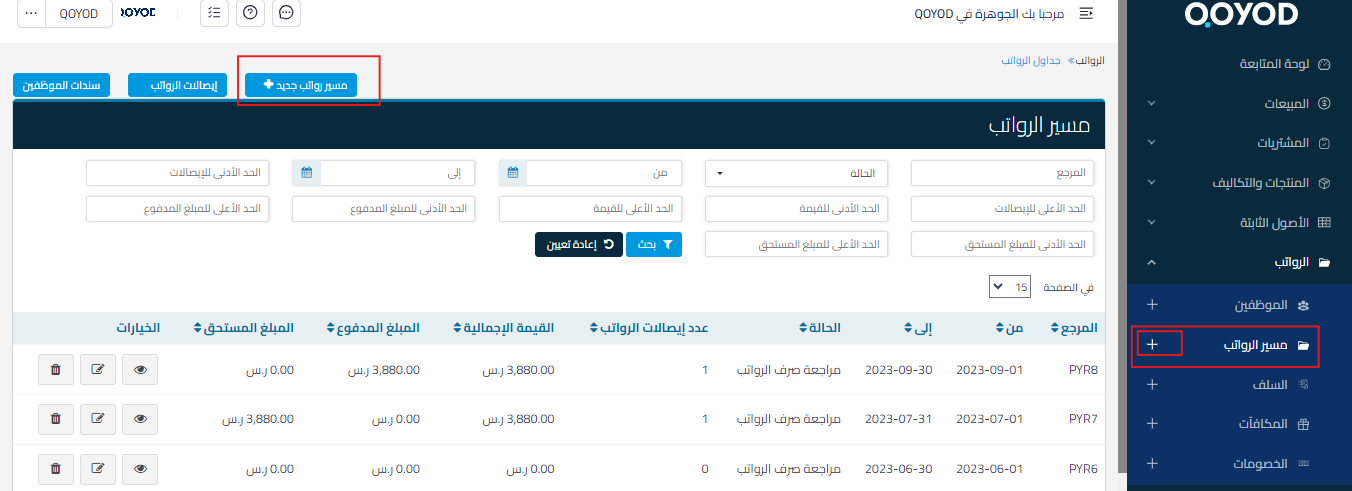
Task: View payroll run PYR6 with eye icon
Action: [x=140, y=468]
